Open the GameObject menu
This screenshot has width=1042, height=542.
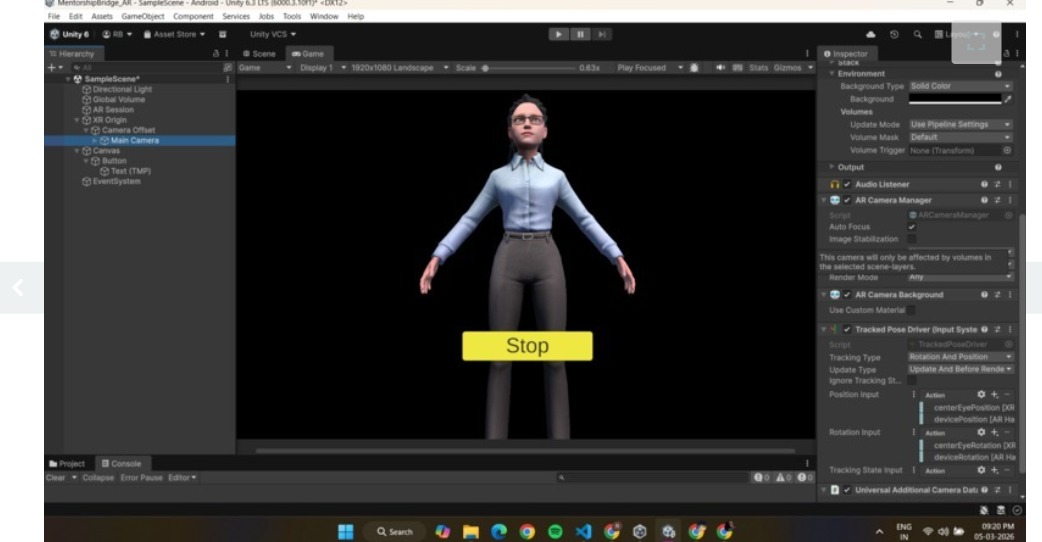(142, 17)
